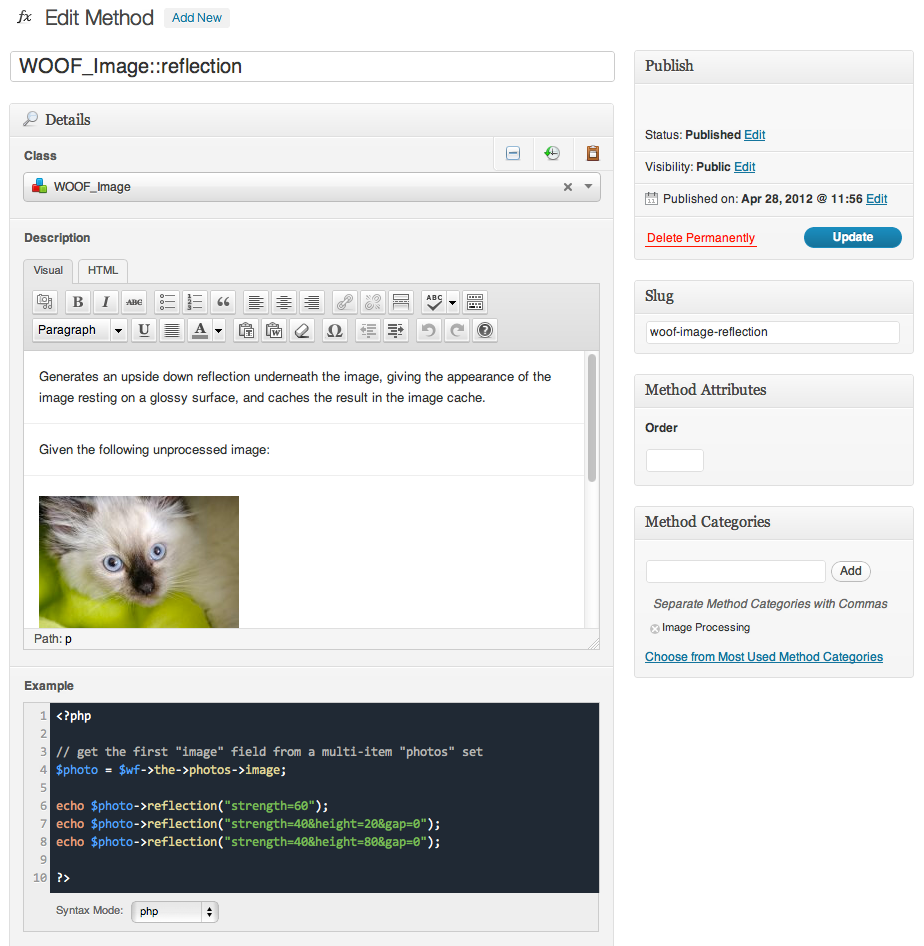The image size is (924, 946).
Task: Click Paste from Word icon
Action: 274,330
